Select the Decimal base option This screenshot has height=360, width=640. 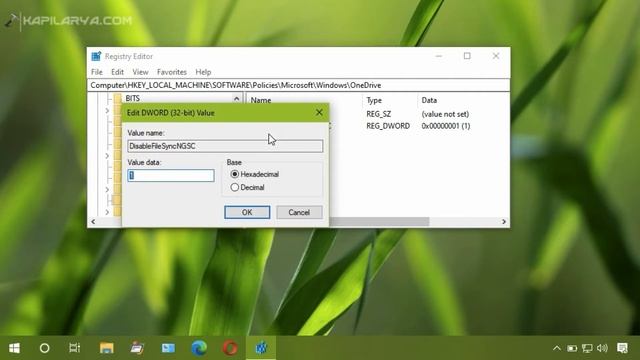pyautogui.click(x=248, y=187)
